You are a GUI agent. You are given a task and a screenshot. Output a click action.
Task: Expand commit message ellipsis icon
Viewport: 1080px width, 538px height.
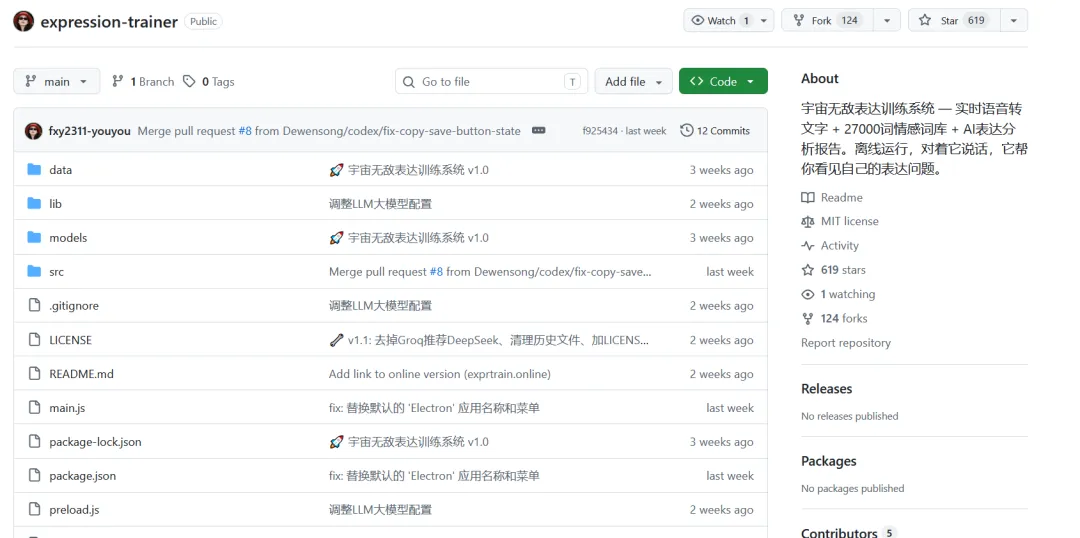539,130
